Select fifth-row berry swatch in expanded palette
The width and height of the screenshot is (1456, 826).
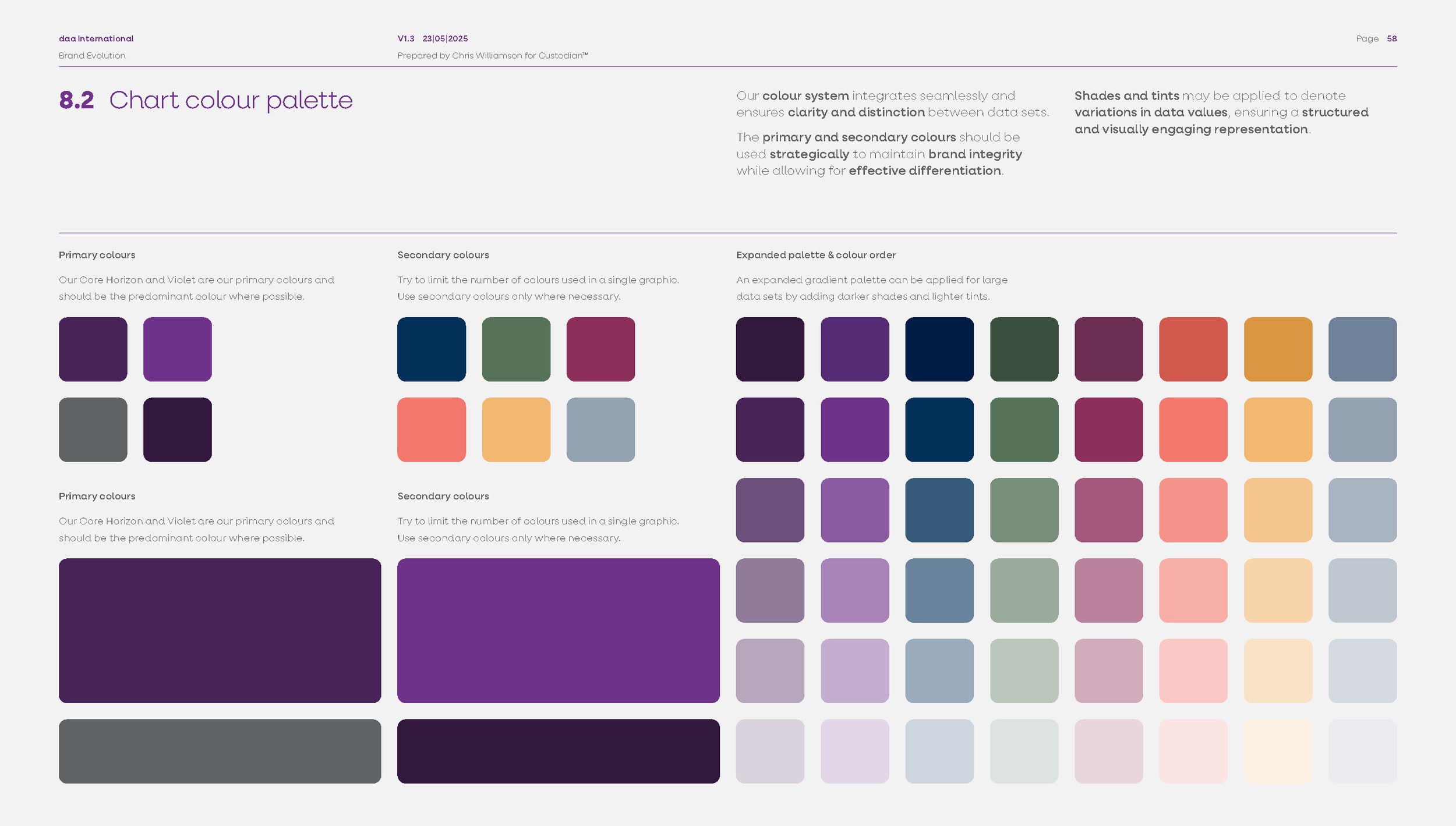tap(1109, 671)
